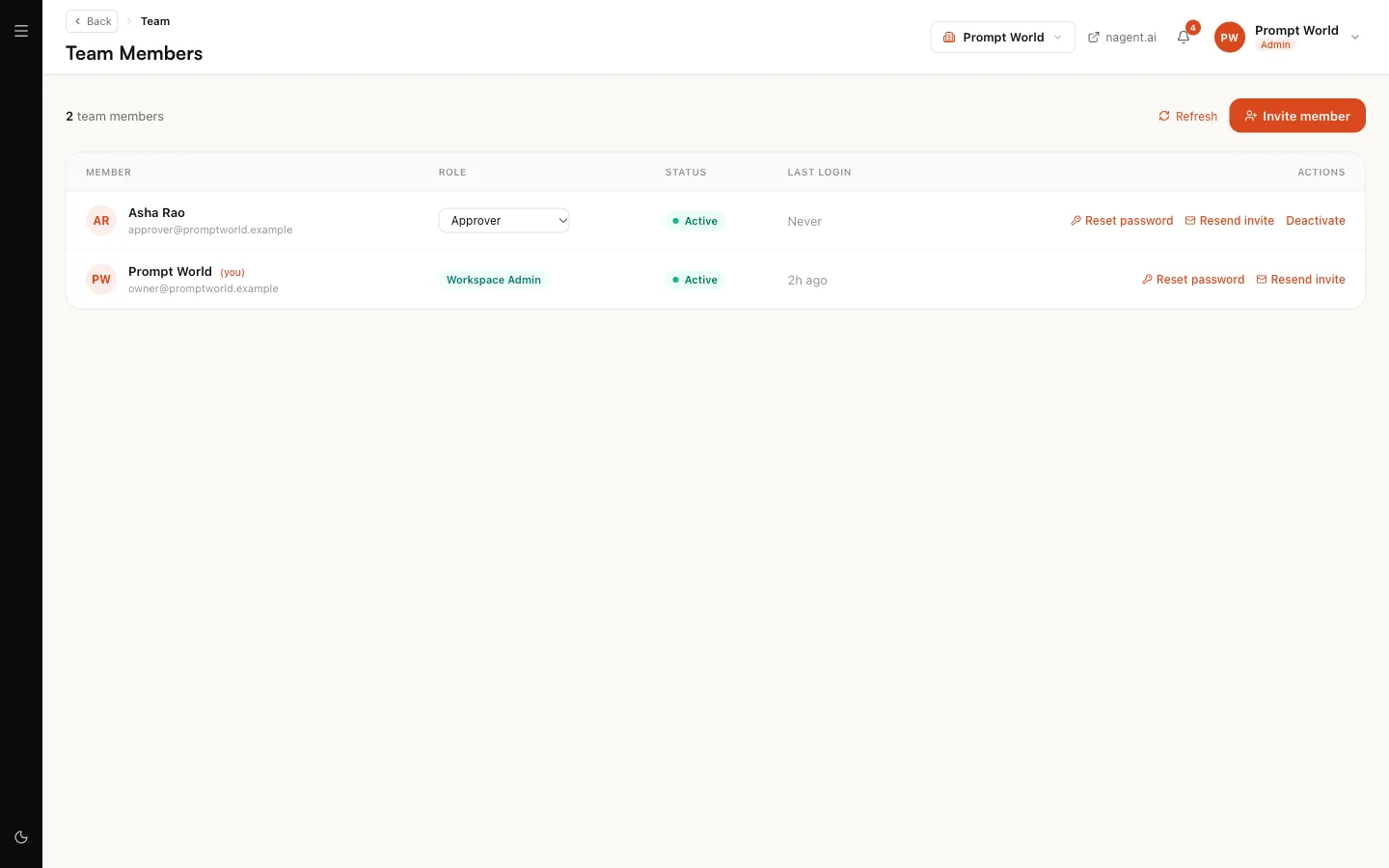The height and width of the screenshot is (868, 1389).
Task: Select the approver@promptworld.example email
Action: (x=210, y=231)
